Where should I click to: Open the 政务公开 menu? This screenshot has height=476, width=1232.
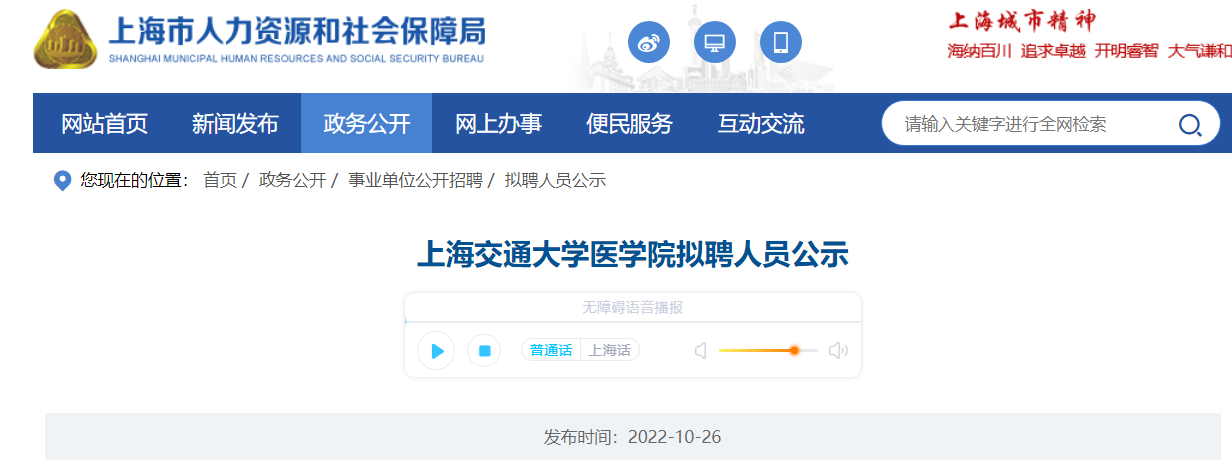point(367,124)
